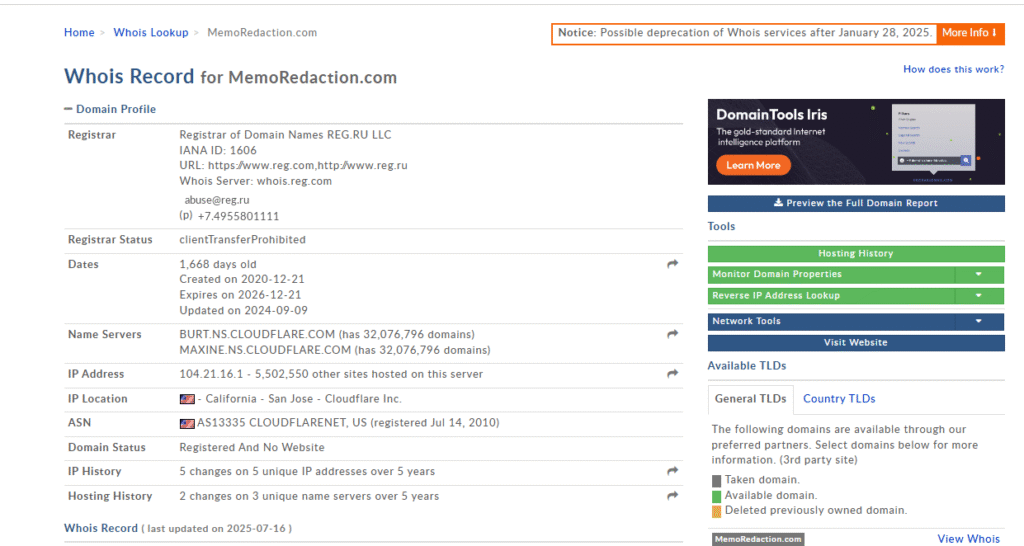The height and width of the screenshot is (546, 1024).
Task: Click the share arrow in IP Address row
Action: click(673, 374)
